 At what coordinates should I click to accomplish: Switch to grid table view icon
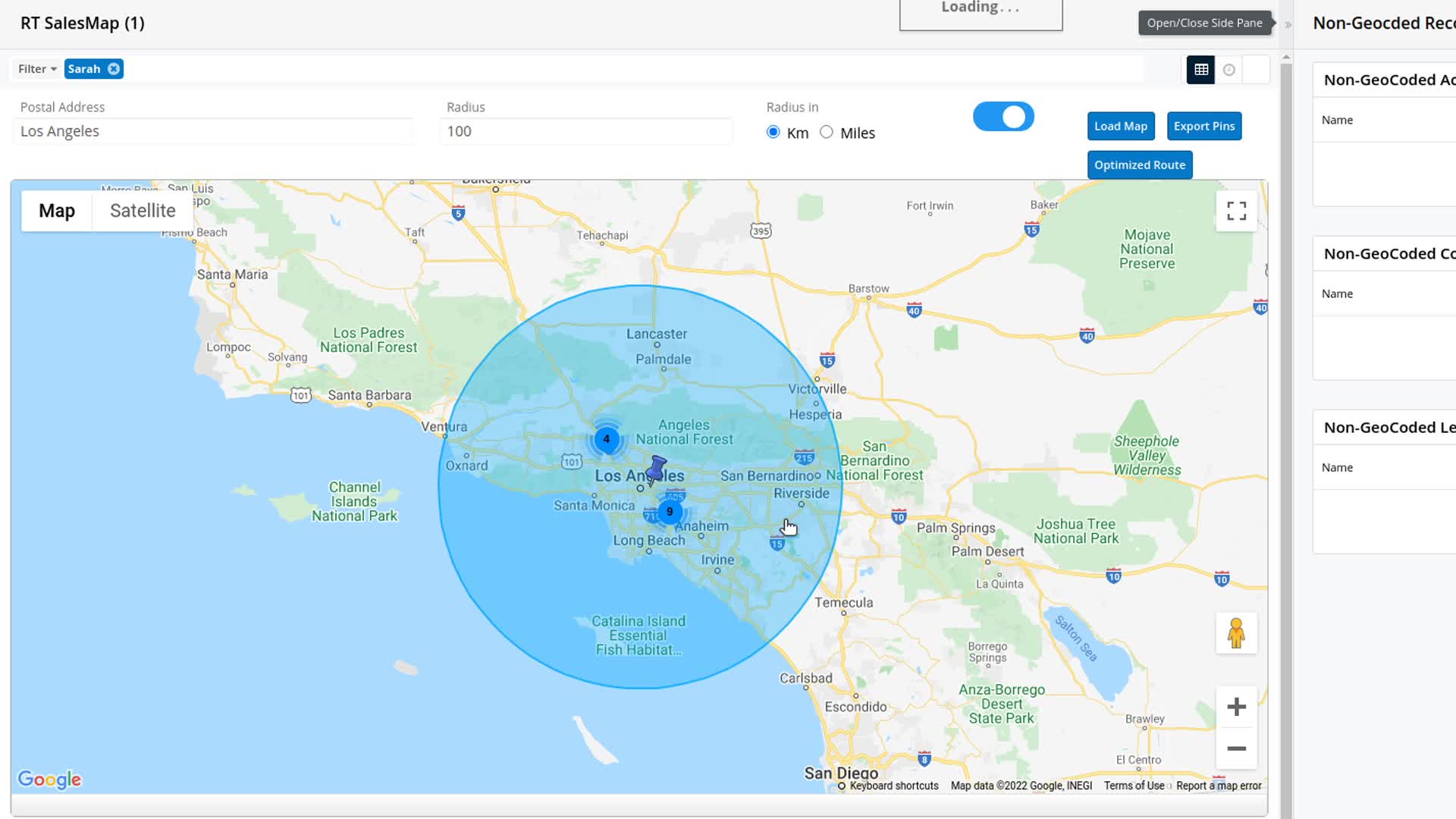1201,70
